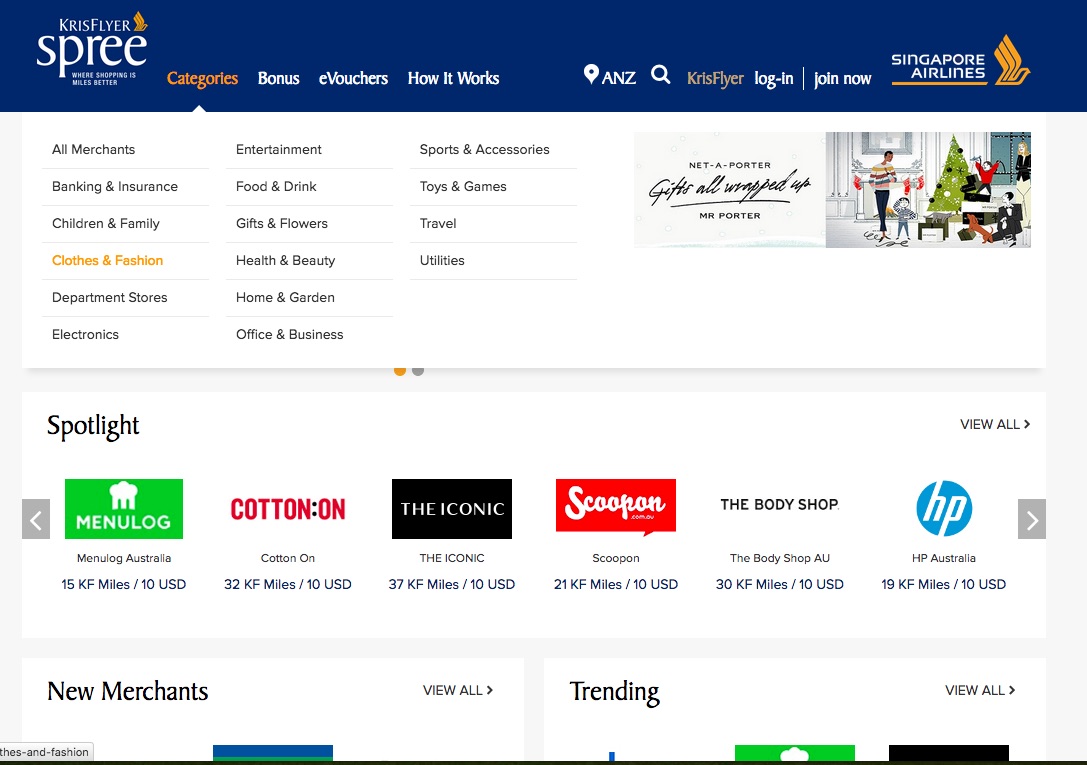
Task: Open the HP circular logo
Action: tap(943, 509)
